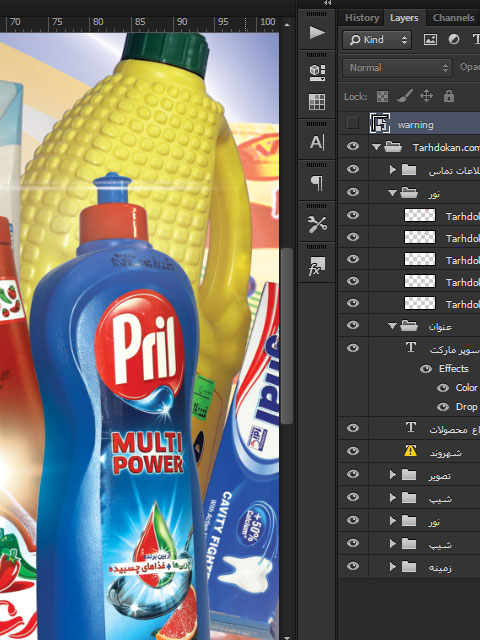Click the عنوان group folder icon

coord(409,326)
